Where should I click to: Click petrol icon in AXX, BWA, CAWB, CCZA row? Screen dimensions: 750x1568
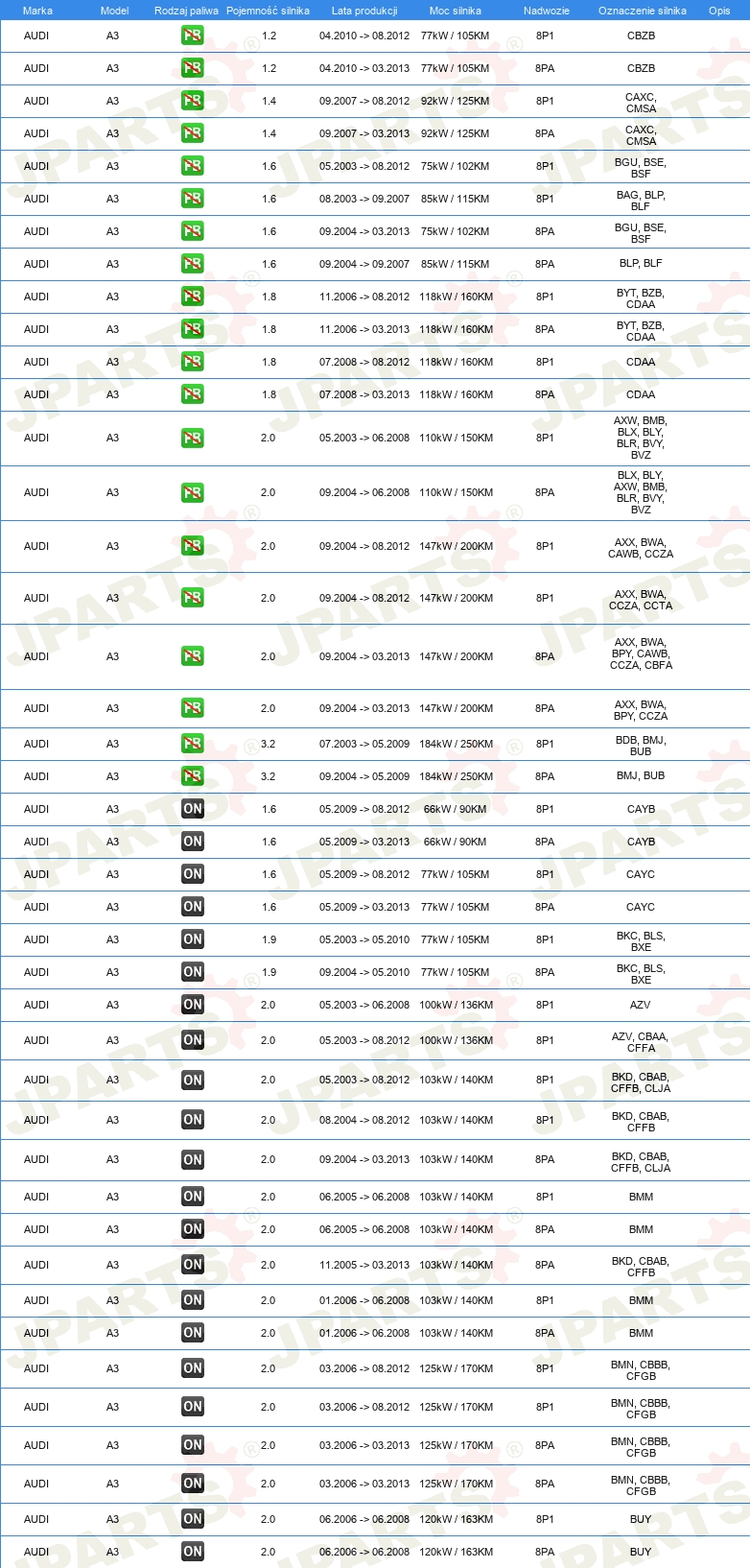click(x=192, y=546)
